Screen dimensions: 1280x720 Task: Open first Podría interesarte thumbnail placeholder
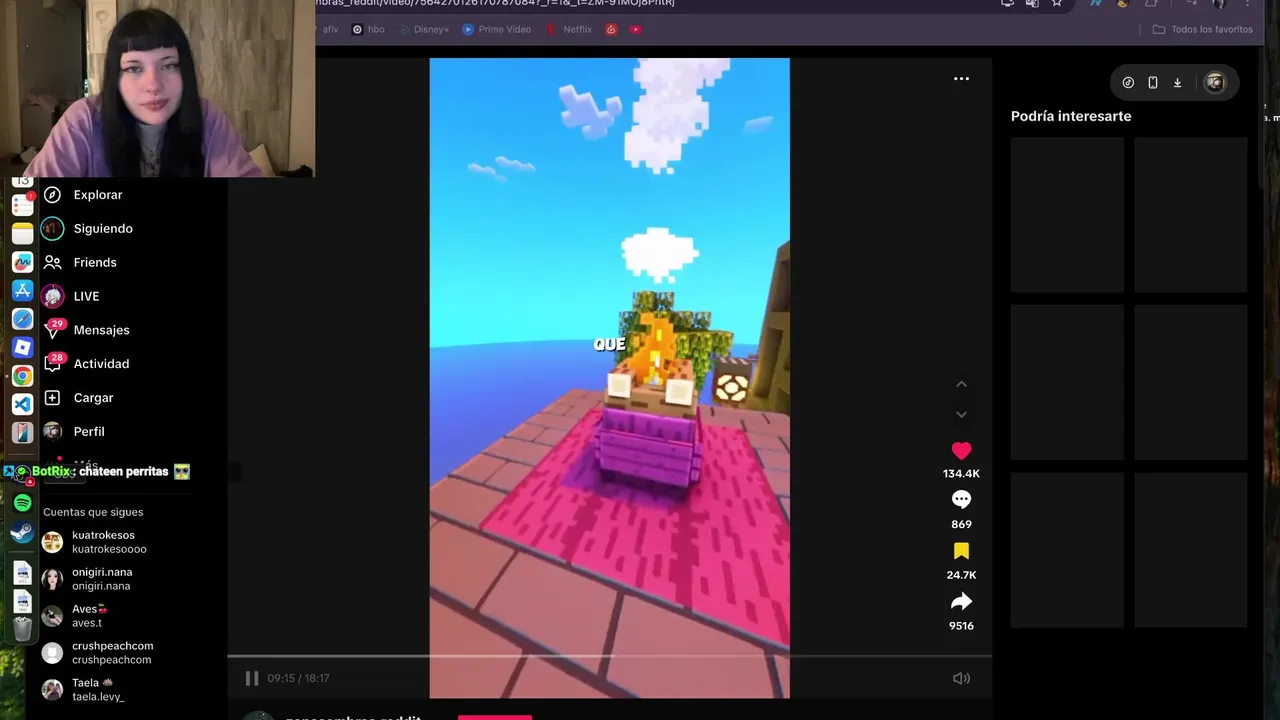1067,215
